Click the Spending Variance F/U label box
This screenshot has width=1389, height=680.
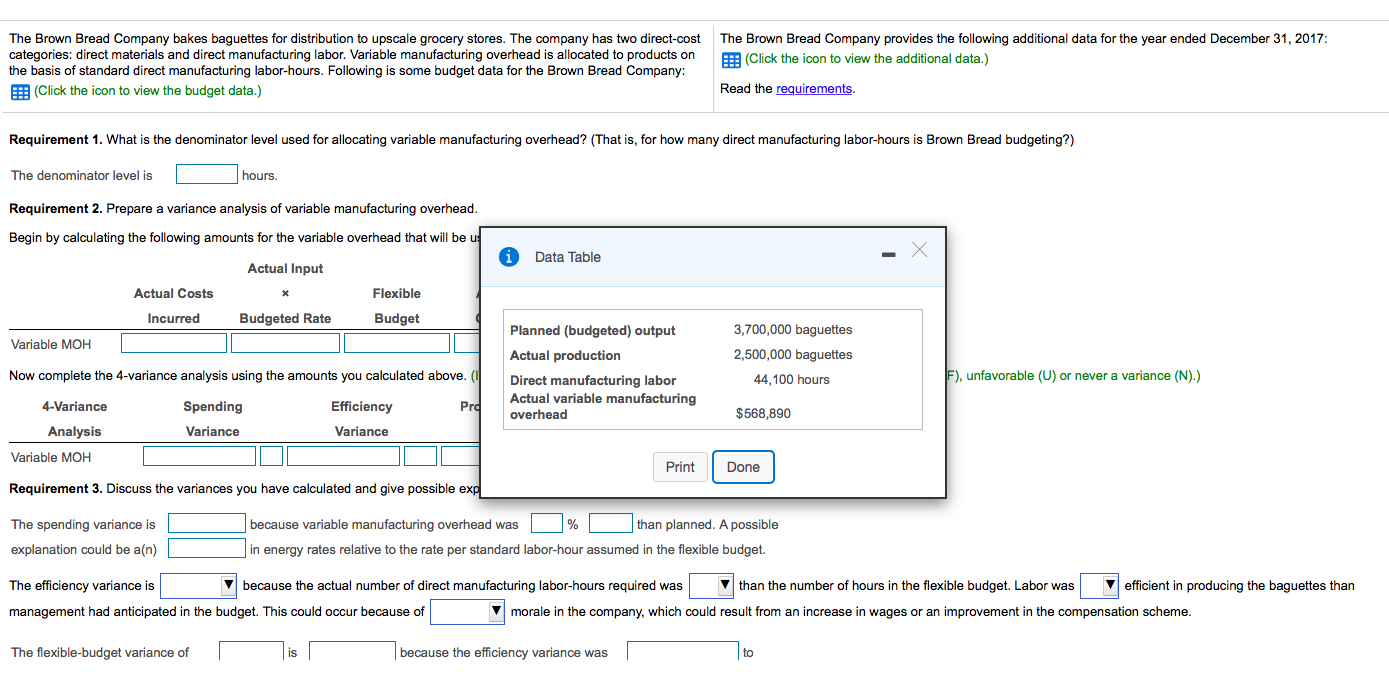pyautogui.click(x=272, y=456)
